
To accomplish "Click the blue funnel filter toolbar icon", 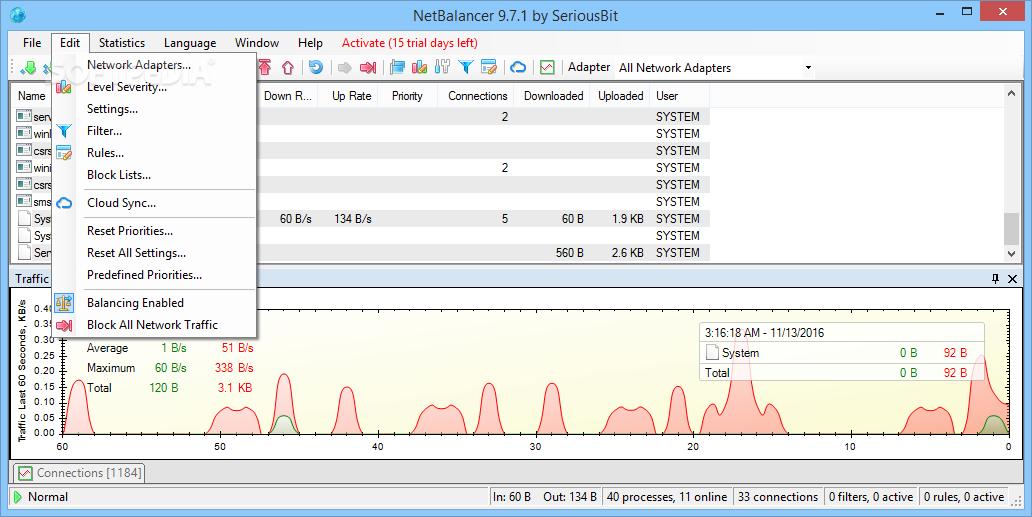I will click(465, 67).
